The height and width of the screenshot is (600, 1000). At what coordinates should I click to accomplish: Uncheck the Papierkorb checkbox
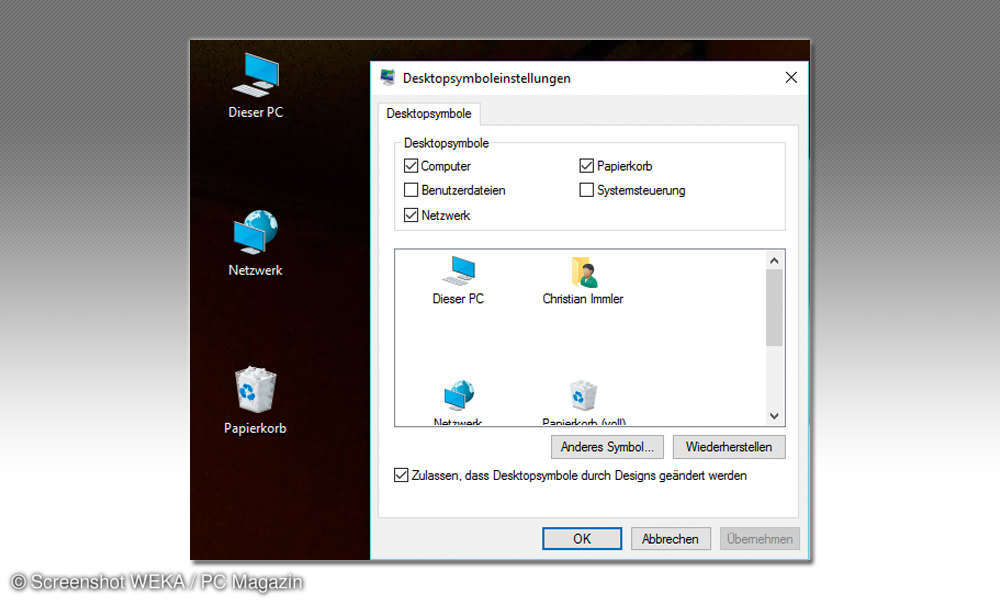click(x=586, y=166)
